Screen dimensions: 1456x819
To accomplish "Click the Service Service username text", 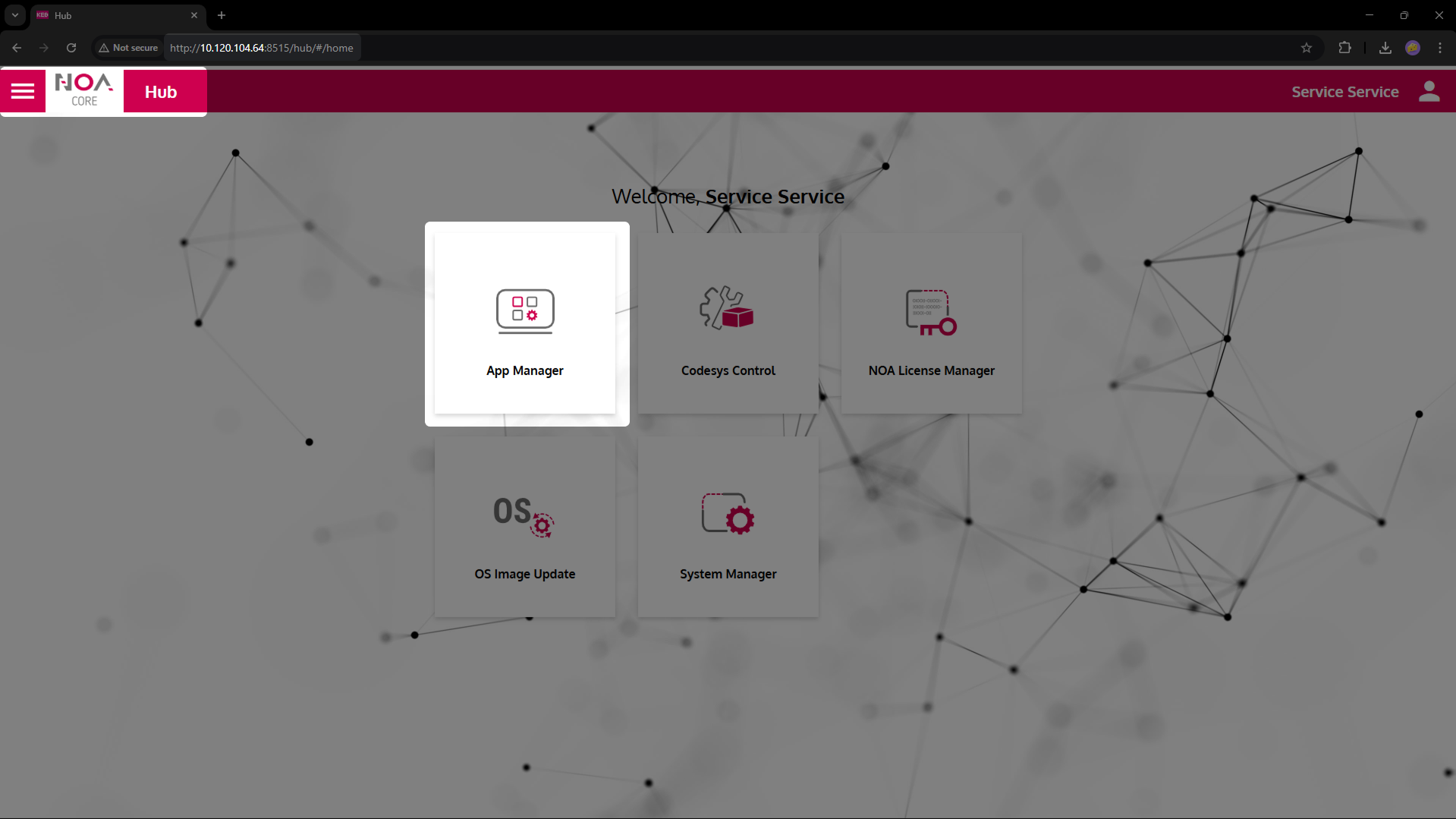I will (1344, 92).
